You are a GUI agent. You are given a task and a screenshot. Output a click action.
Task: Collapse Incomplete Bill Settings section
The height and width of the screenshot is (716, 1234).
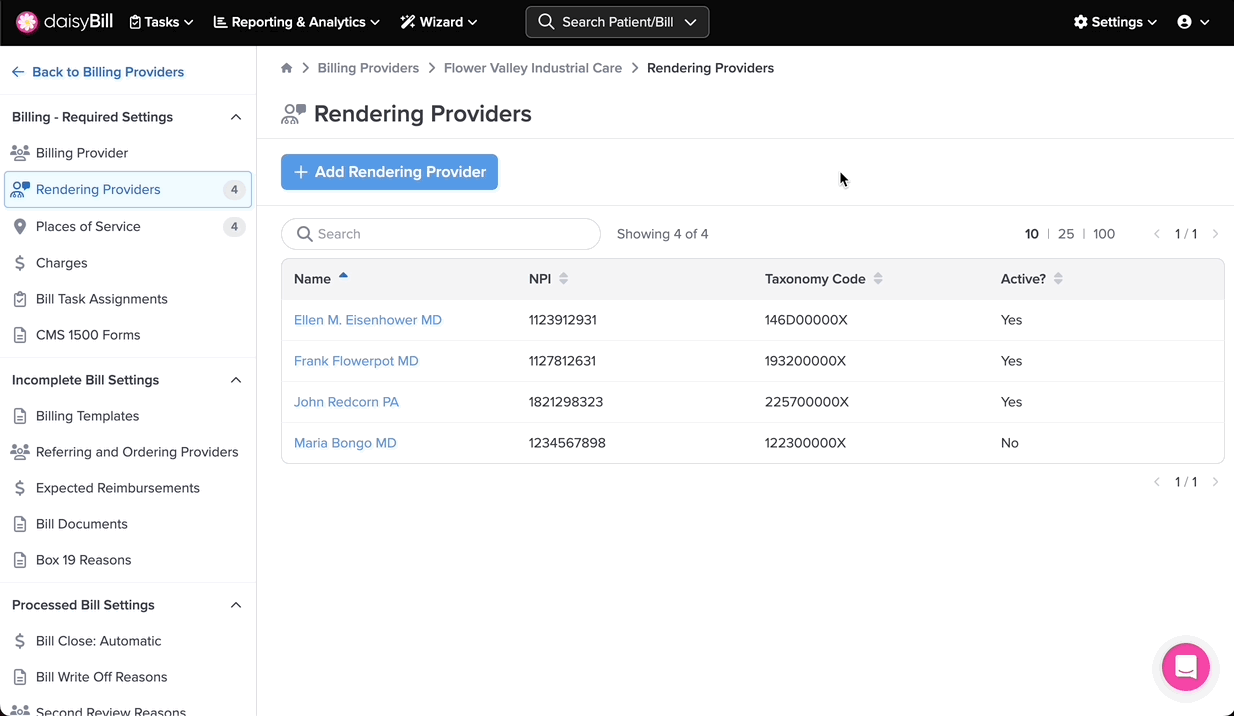click(x=236, y=380)
